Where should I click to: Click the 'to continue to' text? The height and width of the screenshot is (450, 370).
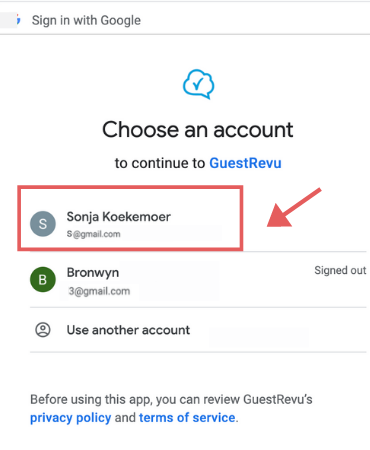[160, 163]
